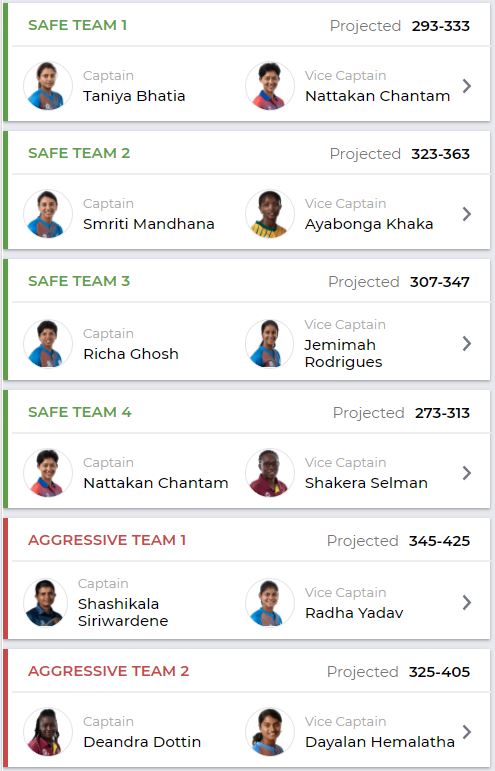Click Aggressive Team 2 projected score 325-405
Viewport: 495px width, 771px height.
click(x=439, y=672)
